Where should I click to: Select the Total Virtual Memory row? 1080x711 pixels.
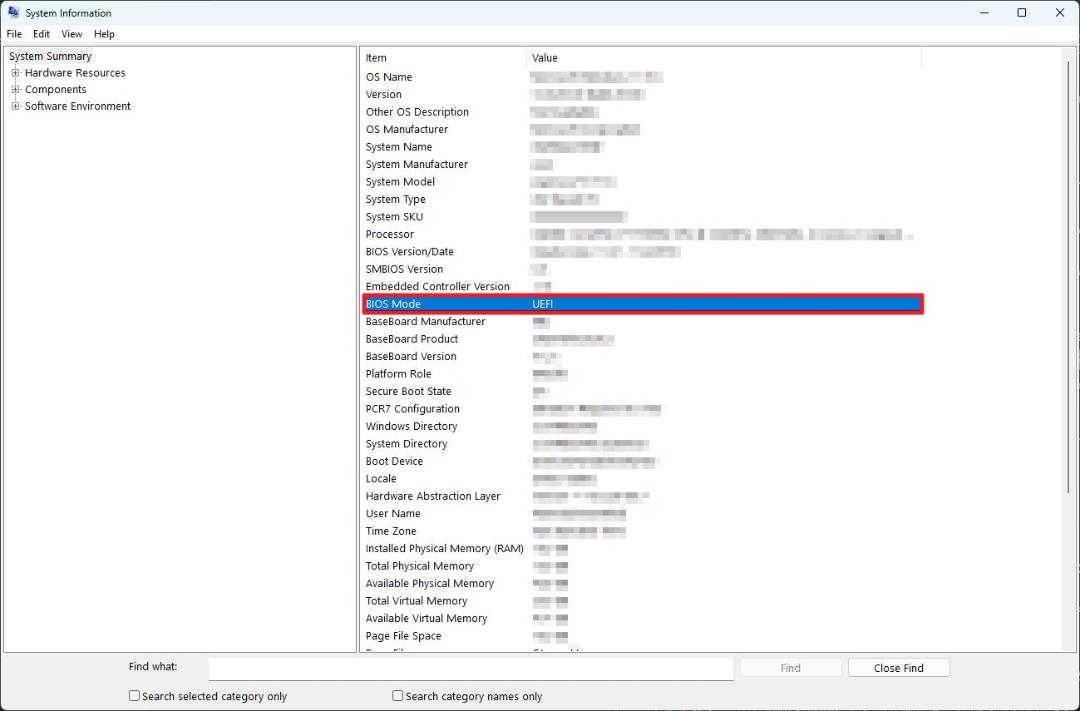[x=642, y=601]
